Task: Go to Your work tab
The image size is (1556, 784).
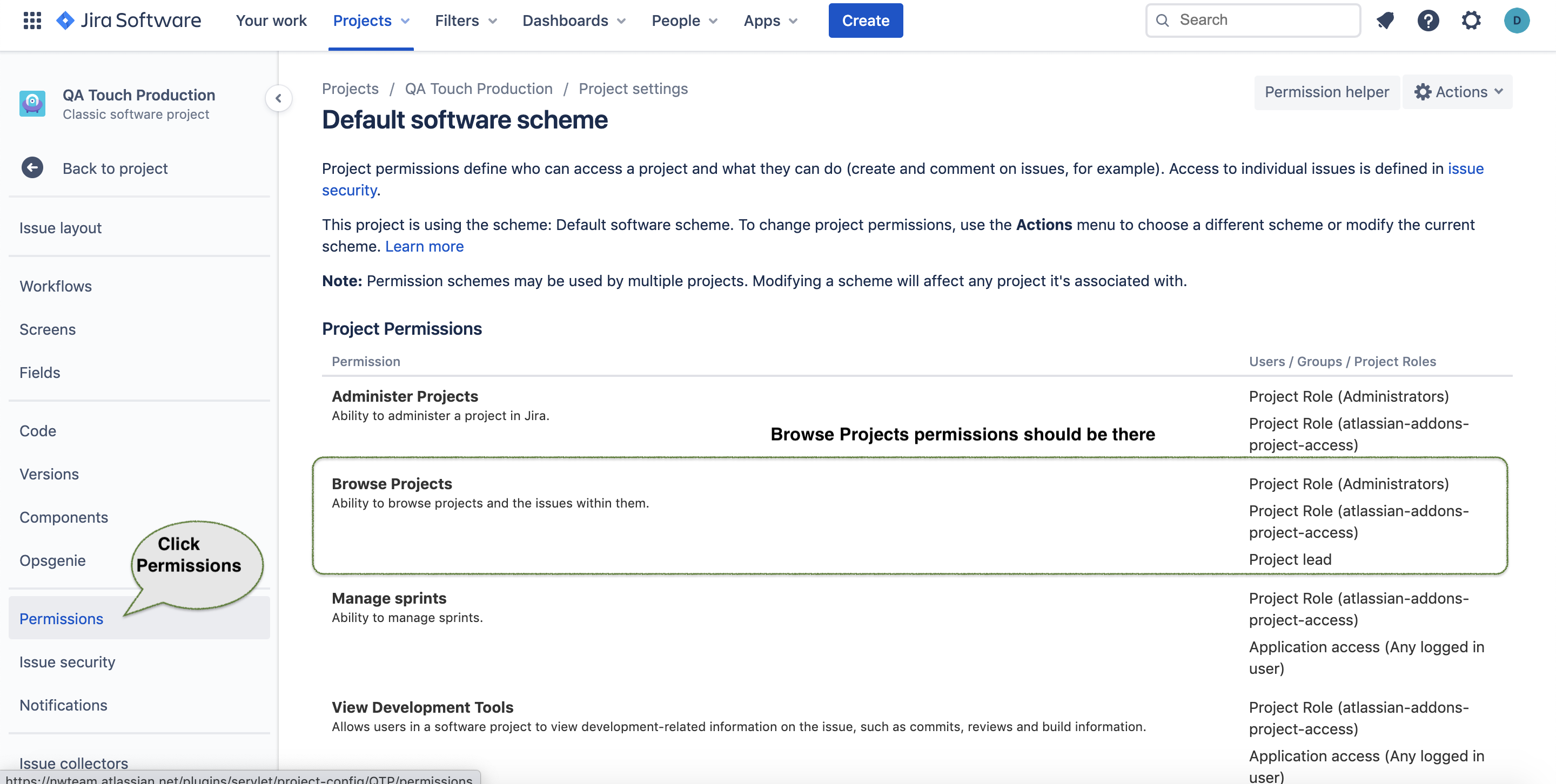Action: coord(271,21)
